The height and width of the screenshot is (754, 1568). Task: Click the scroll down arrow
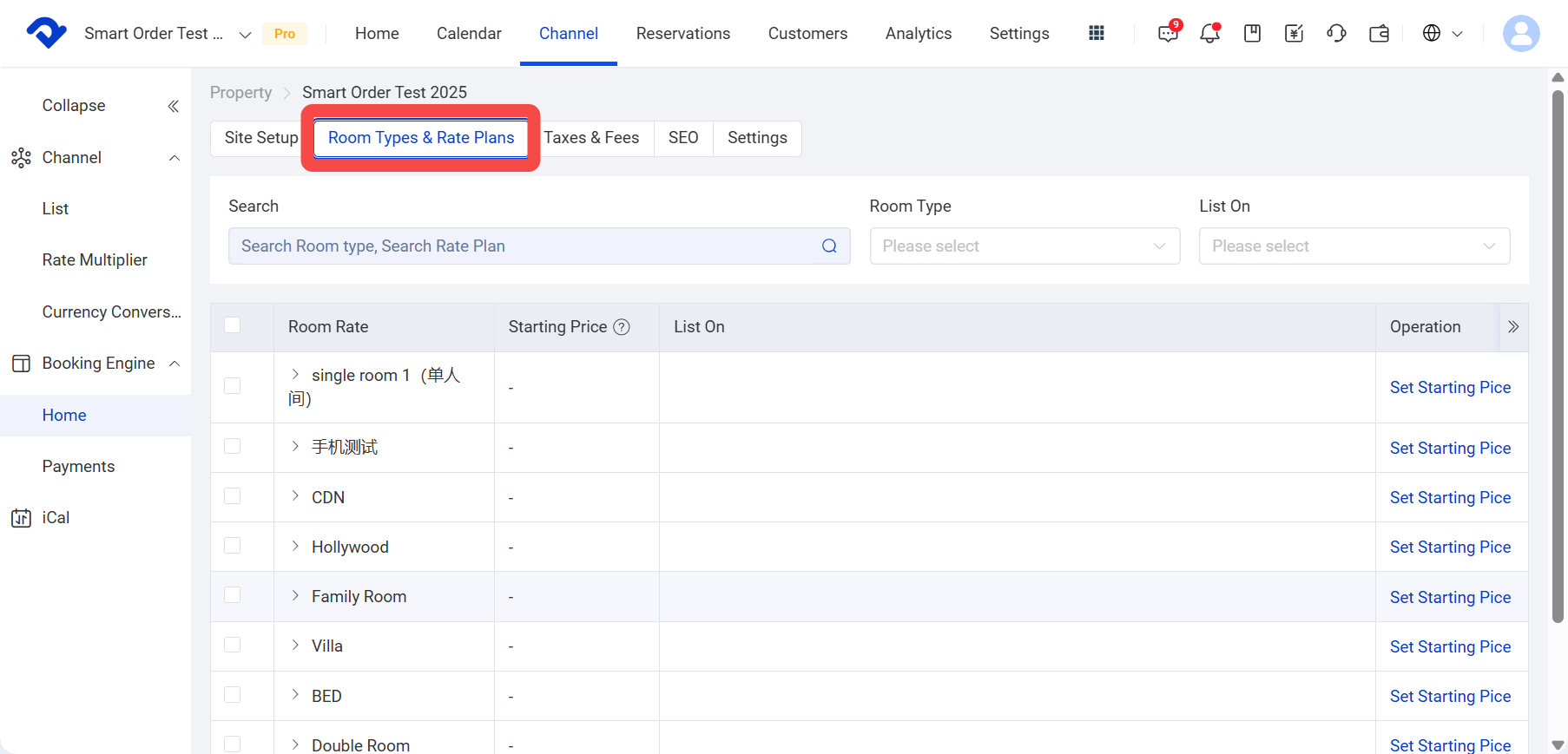(x=1558, y=744)
